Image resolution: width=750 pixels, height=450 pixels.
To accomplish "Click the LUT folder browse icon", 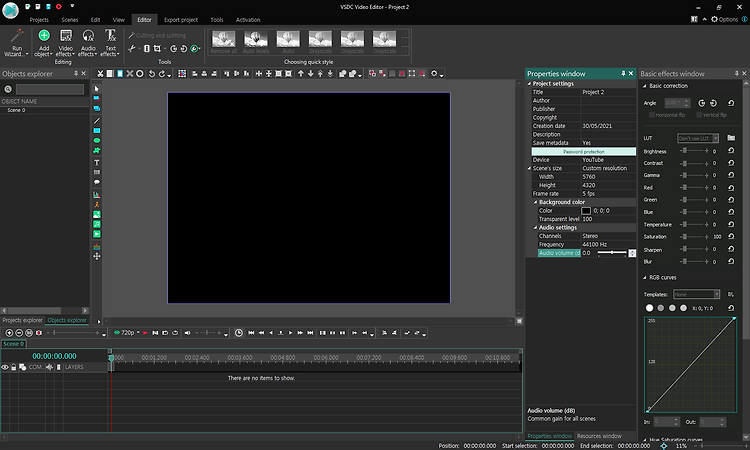I will (x=731, y=138).
